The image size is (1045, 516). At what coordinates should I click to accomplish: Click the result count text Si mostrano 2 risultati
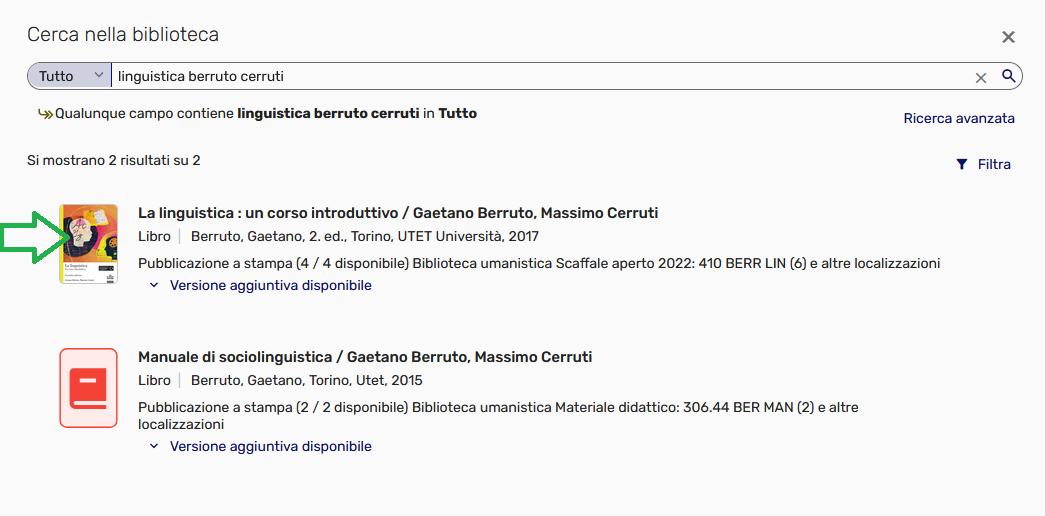point(114,160)
